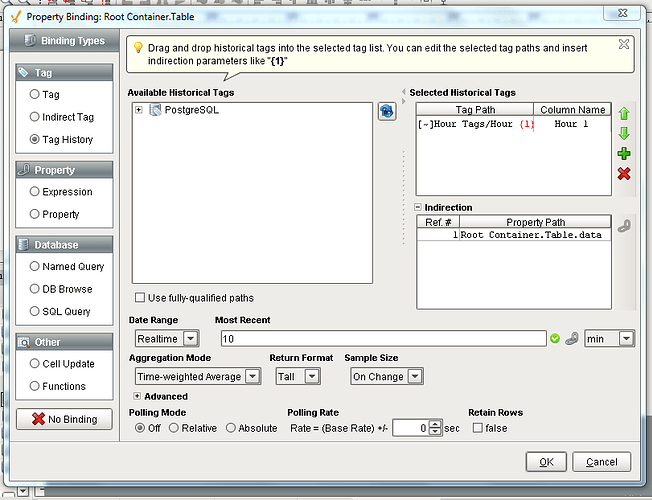Move selected tag down with green arrow
This screenshot has height=500, width=652.
[624, 134]
